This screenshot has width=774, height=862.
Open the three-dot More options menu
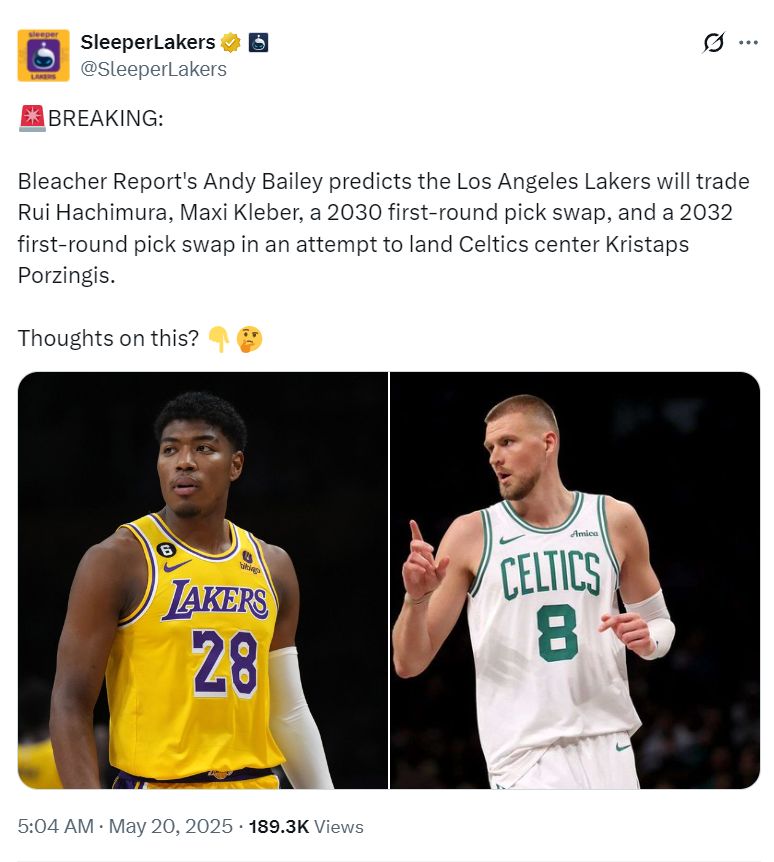(x=748, y=42)
